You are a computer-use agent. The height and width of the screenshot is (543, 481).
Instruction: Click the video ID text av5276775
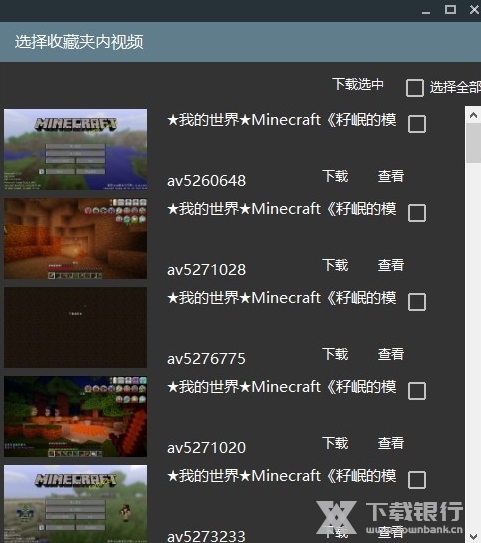click(206, 359)
